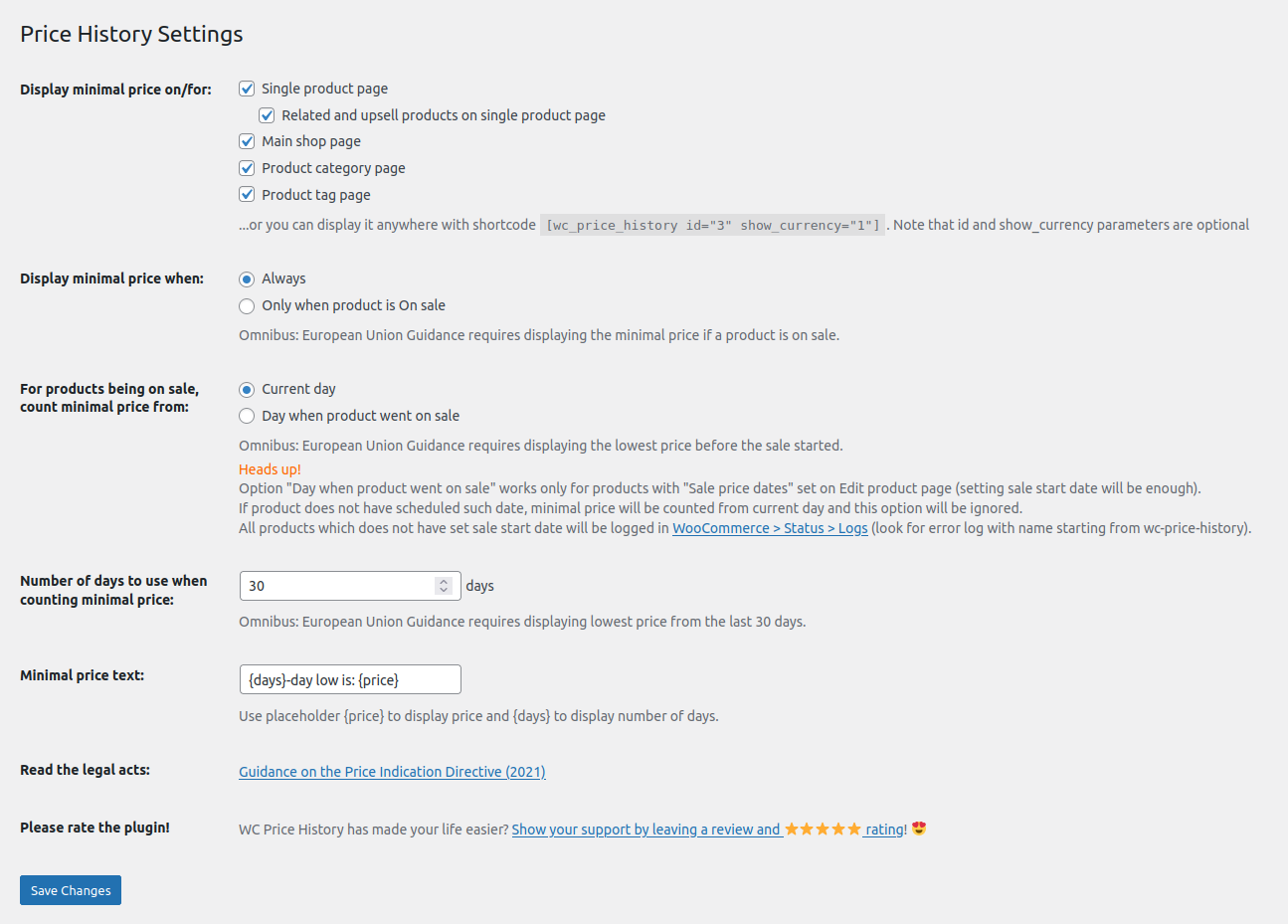
Task: Choose Only when product is On sale
Action: pyautogui.click(x=247, y=306)
